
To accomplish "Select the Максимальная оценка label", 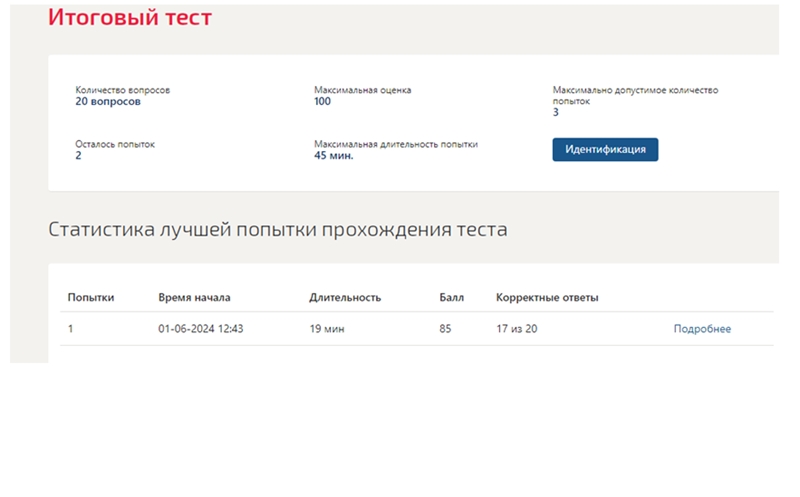I will coord(362,90).
